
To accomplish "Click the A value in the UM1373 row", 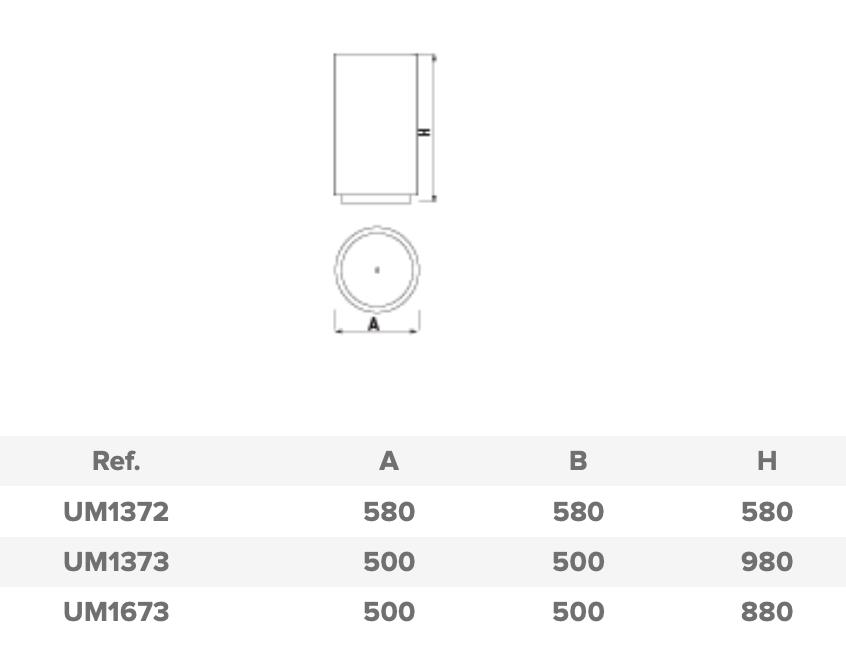I will click(x=389, y=562).
